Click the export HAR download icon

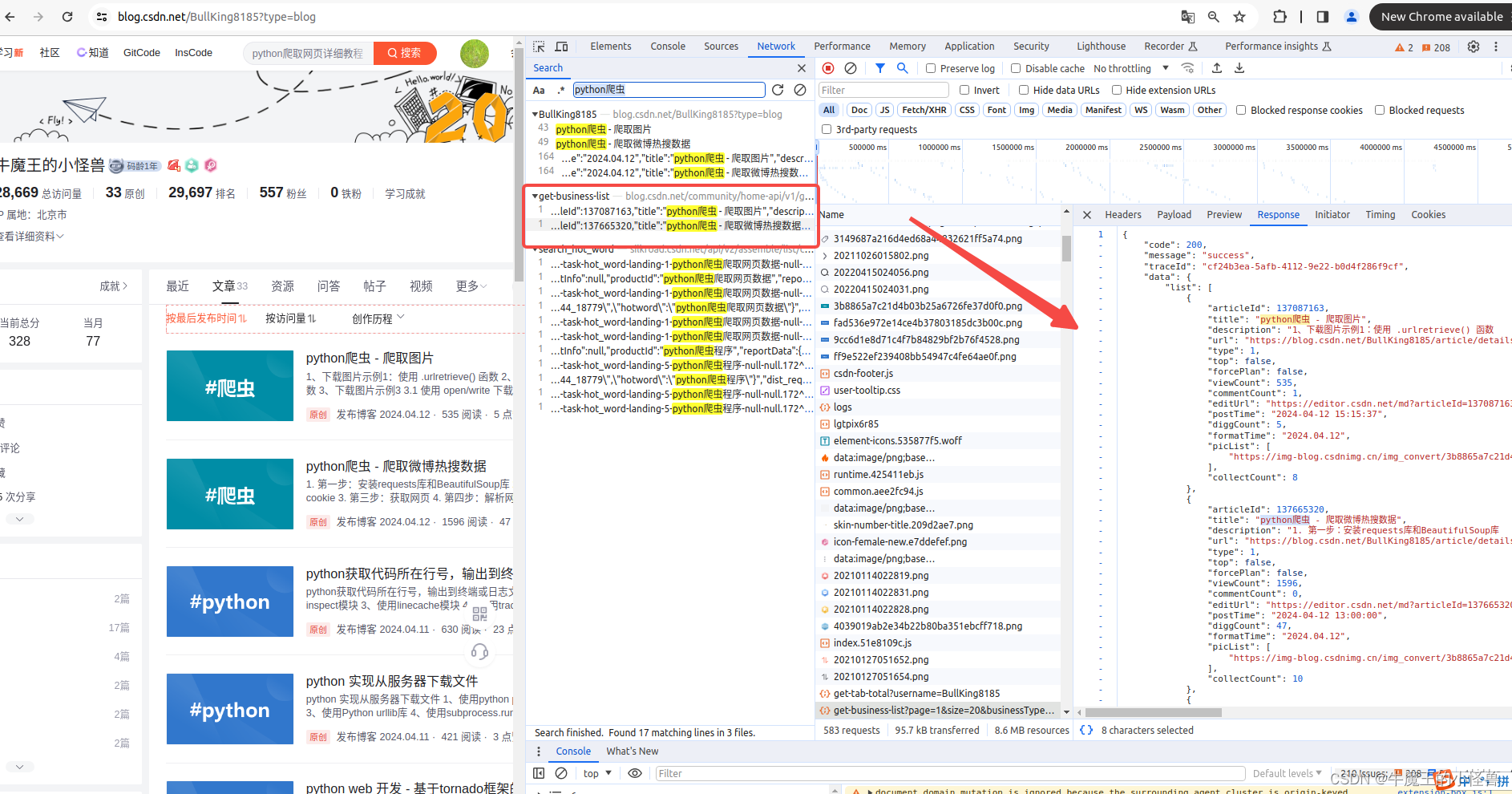coord(1239,68)
